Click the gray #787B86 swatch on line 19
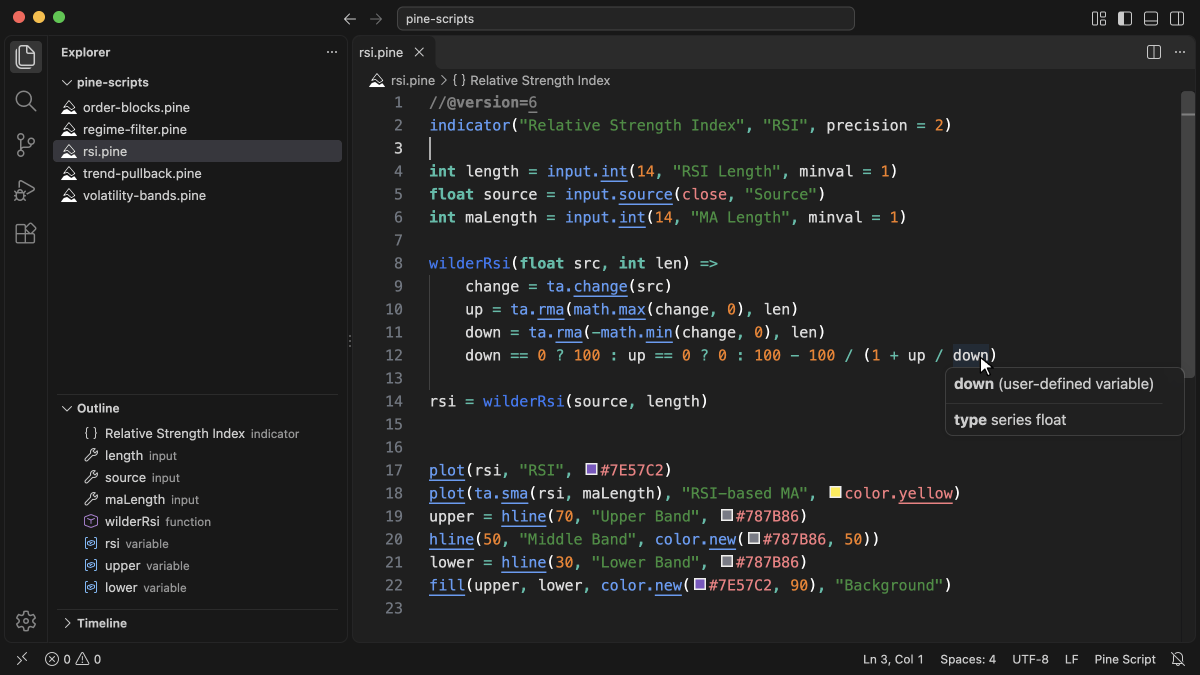The width and height of the screenshot is (1200, 675). pos(726,516)
